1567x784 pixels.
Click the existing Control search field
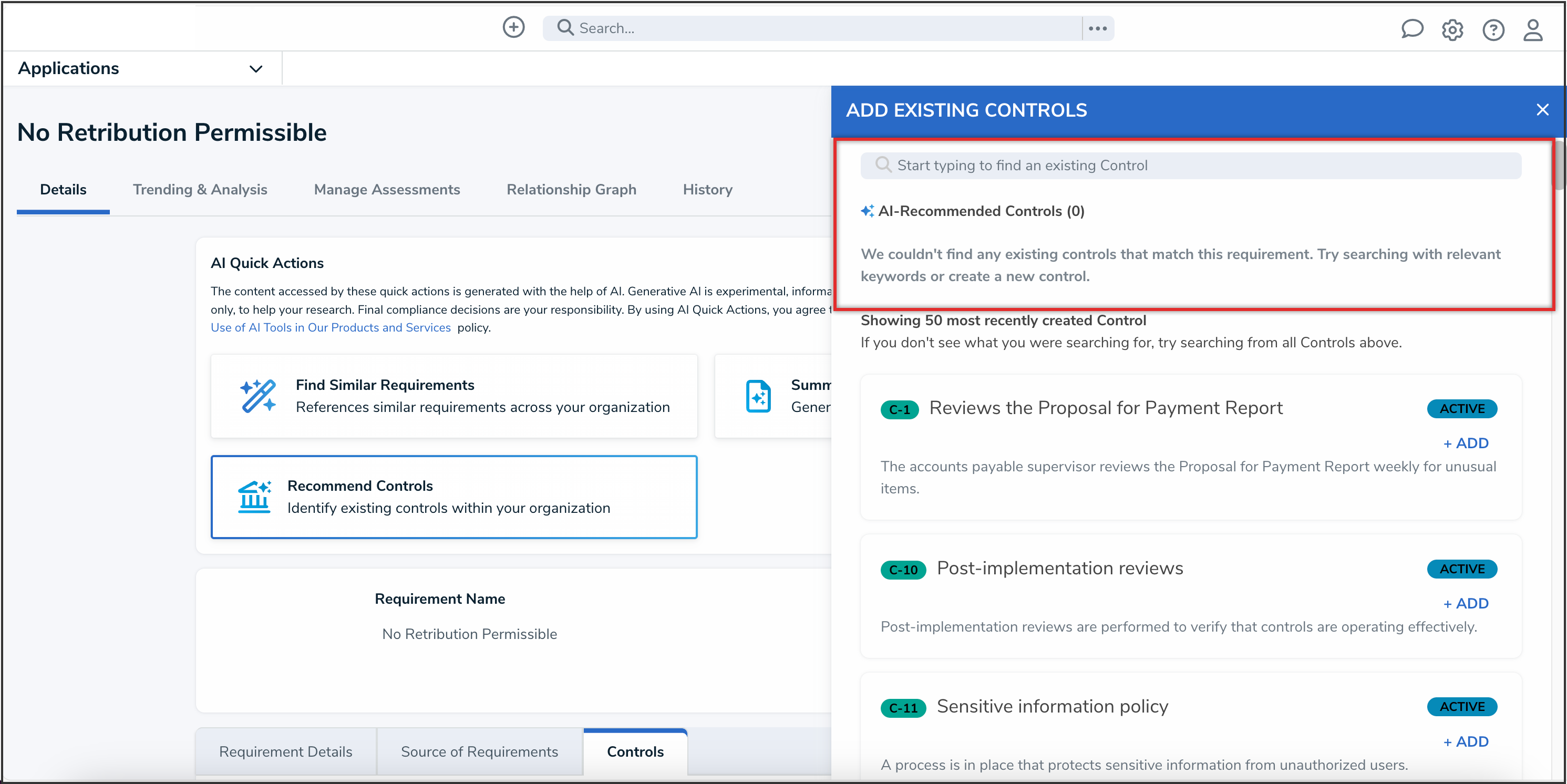point(1190,166)
